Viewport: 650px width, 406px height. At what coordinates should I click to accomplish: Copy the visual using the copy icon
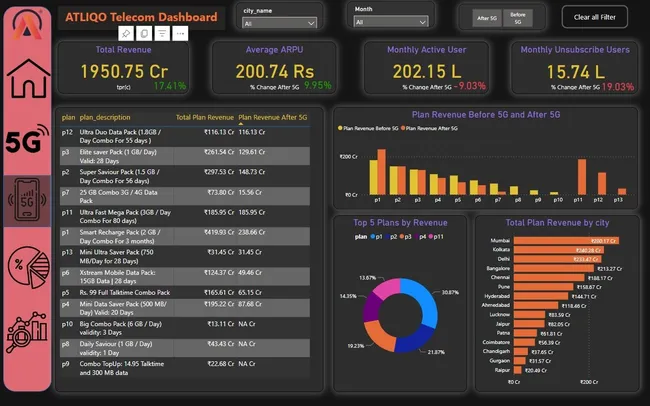click(x=144, y=33)
